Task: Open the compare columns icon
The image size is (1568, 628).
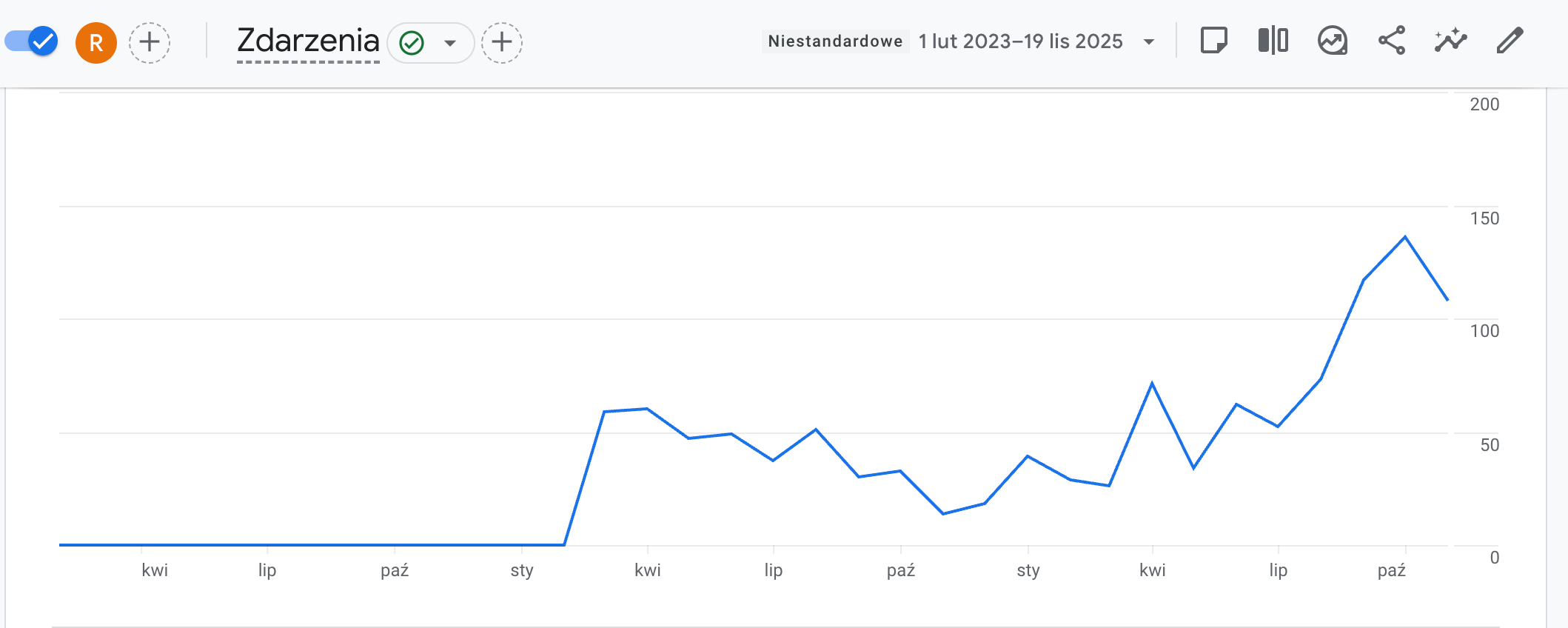Action: 1273,41
